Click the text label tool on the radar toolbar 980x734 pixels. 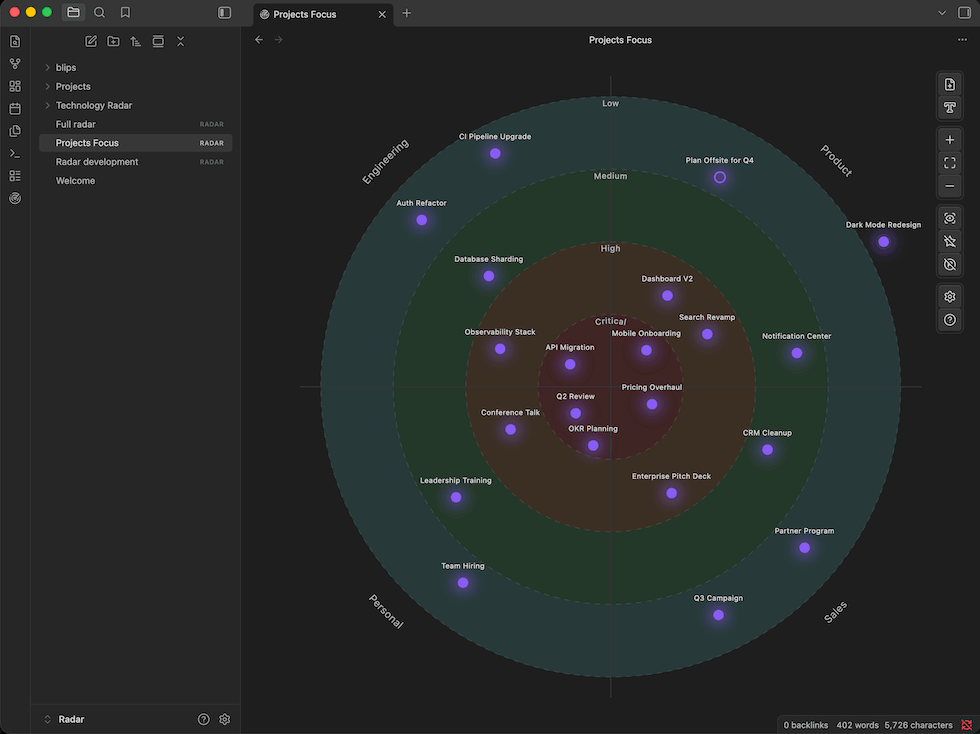pos(949,108)
